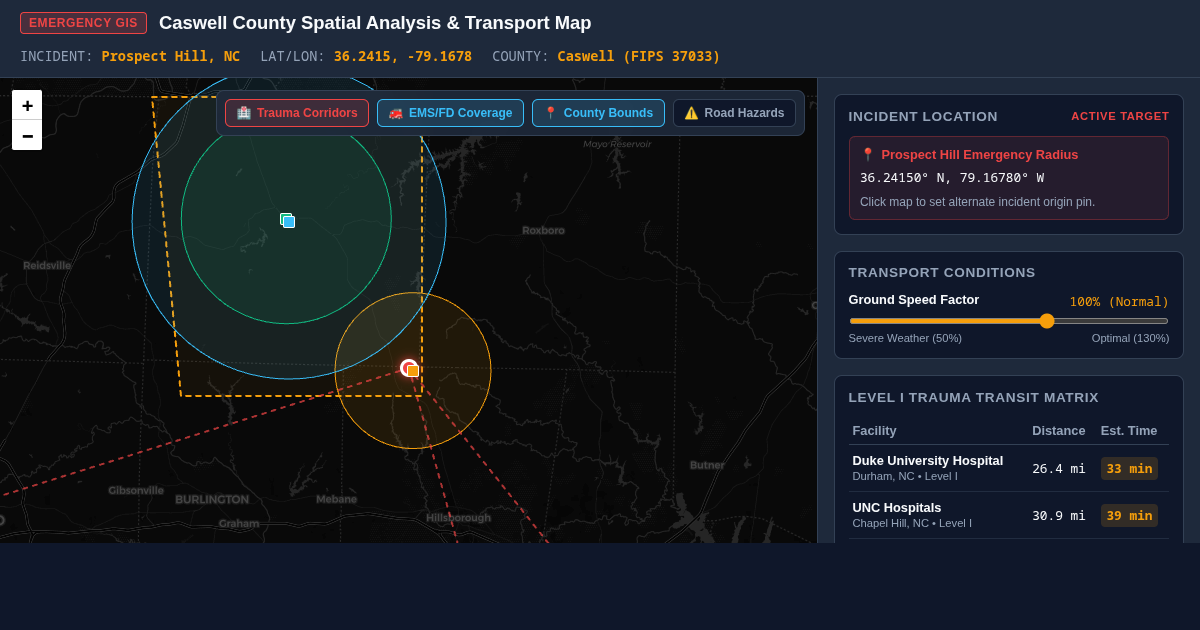Image resolution: width=1200 pixels, height=630 pixels.
Task: Click the Hillsborough label on map
Action: pos(458,517)
